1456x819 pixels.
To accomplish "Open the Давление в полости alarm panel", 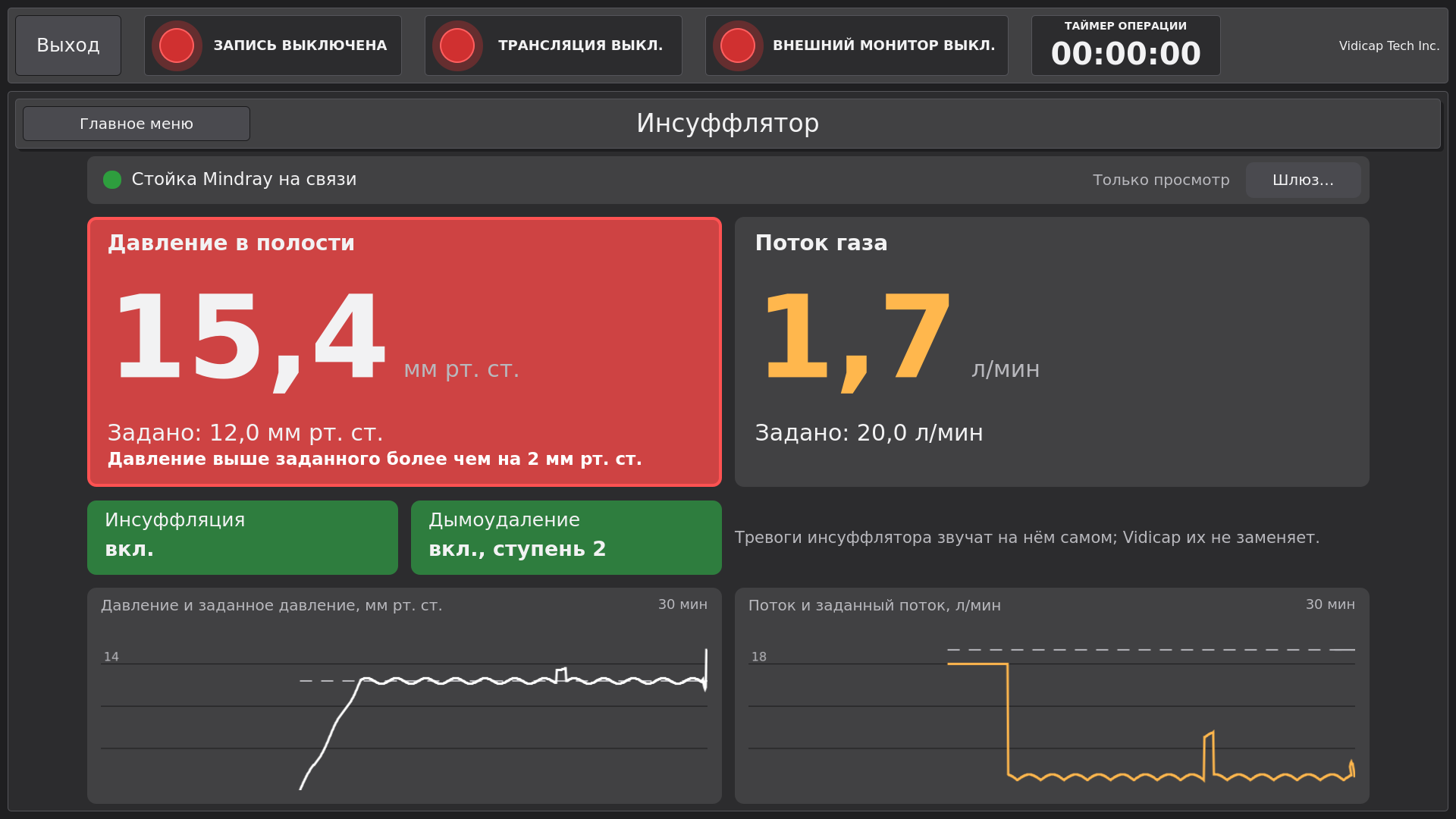I will coord(404,352).
